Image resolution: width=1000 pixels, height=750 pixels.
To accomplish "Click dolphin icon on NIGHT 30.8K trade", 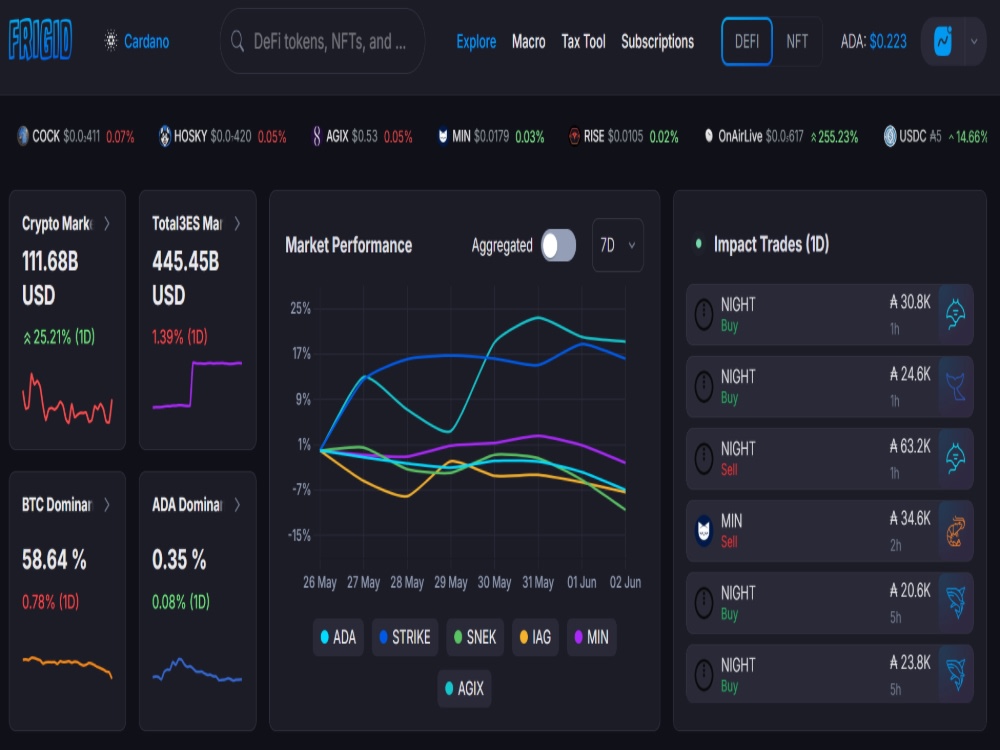I will [955, 314].
